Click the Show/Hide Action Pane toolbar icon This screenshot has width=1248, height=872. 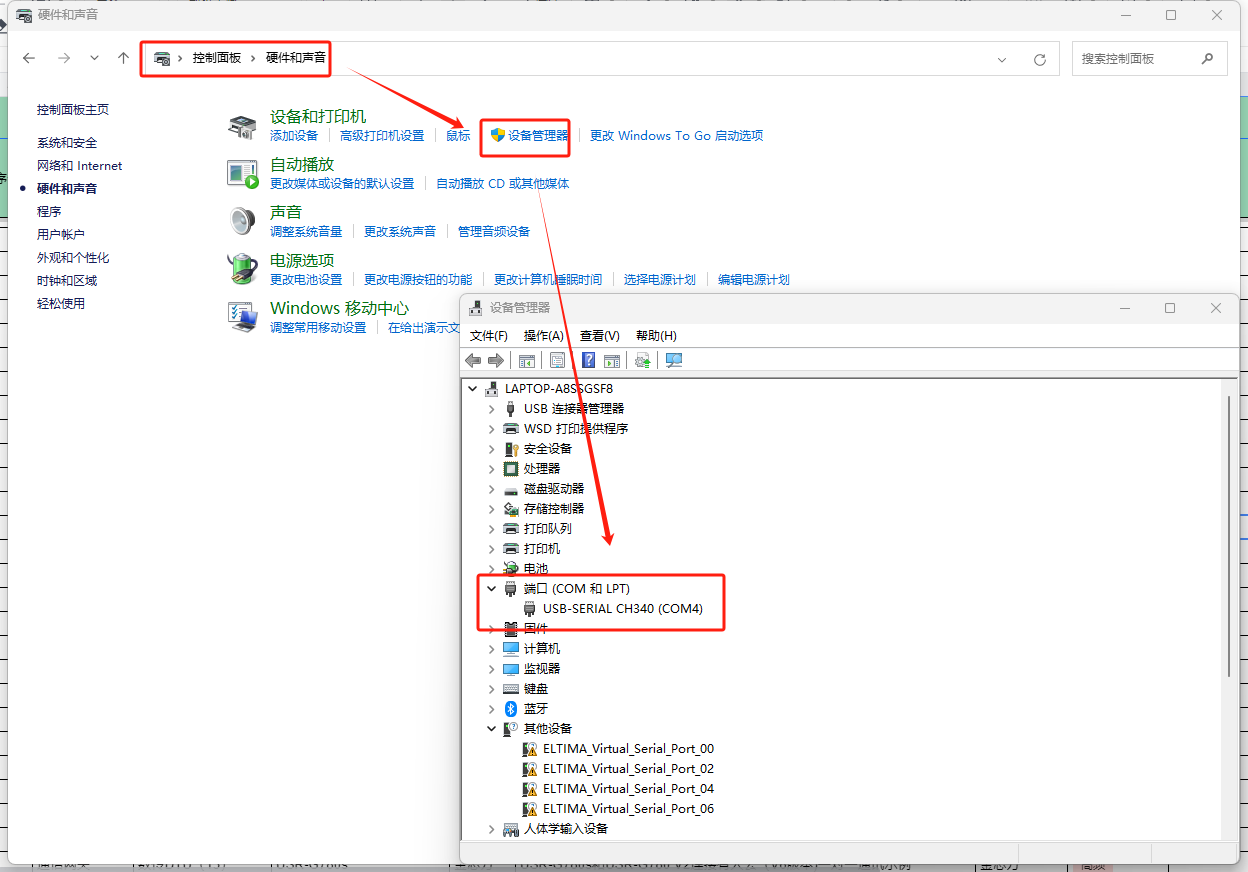612,360
